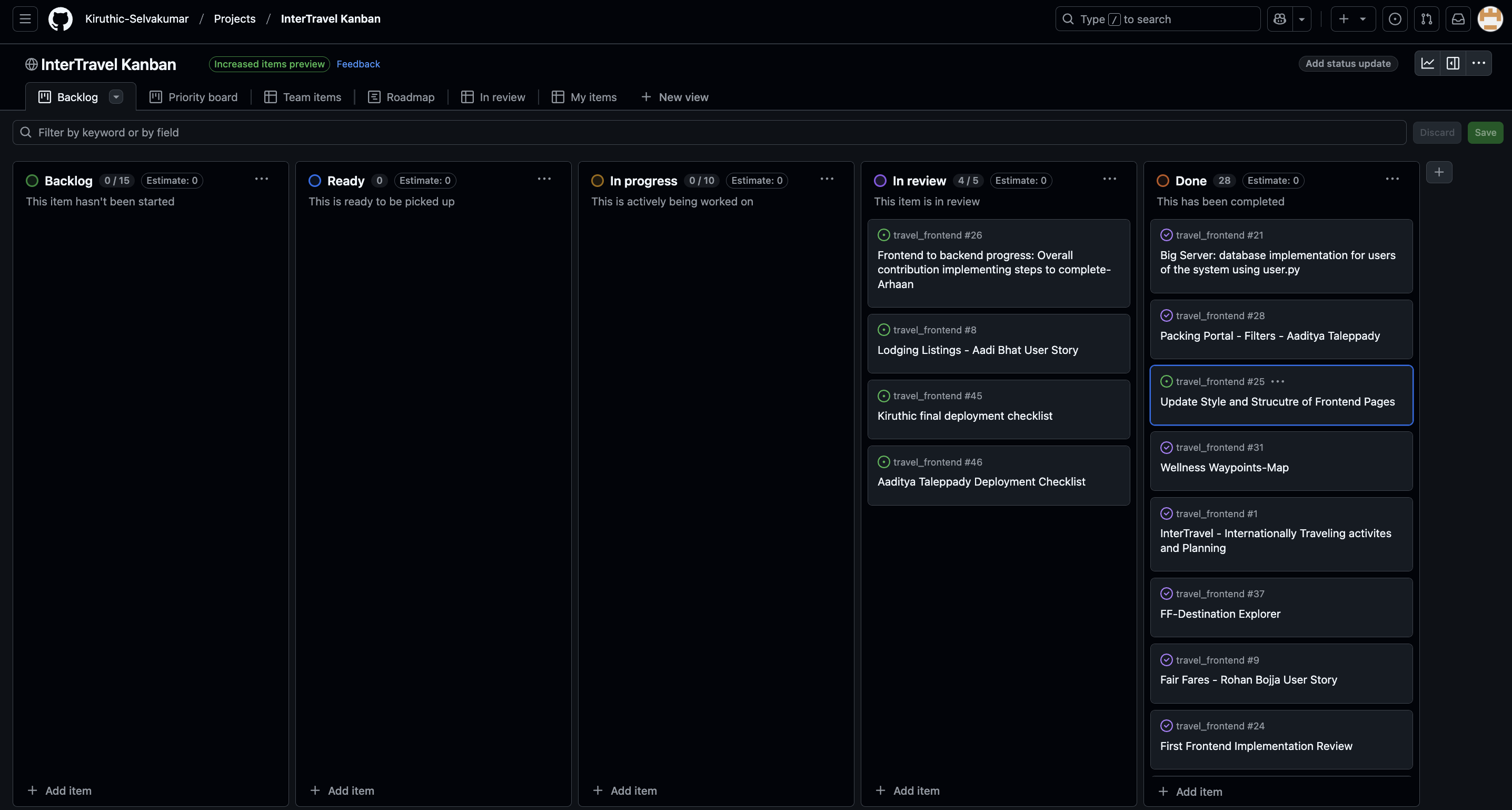Open the Backlog view options dropdown
The height and width of the screenshot is (810, 1512).
tap(116, 97)
